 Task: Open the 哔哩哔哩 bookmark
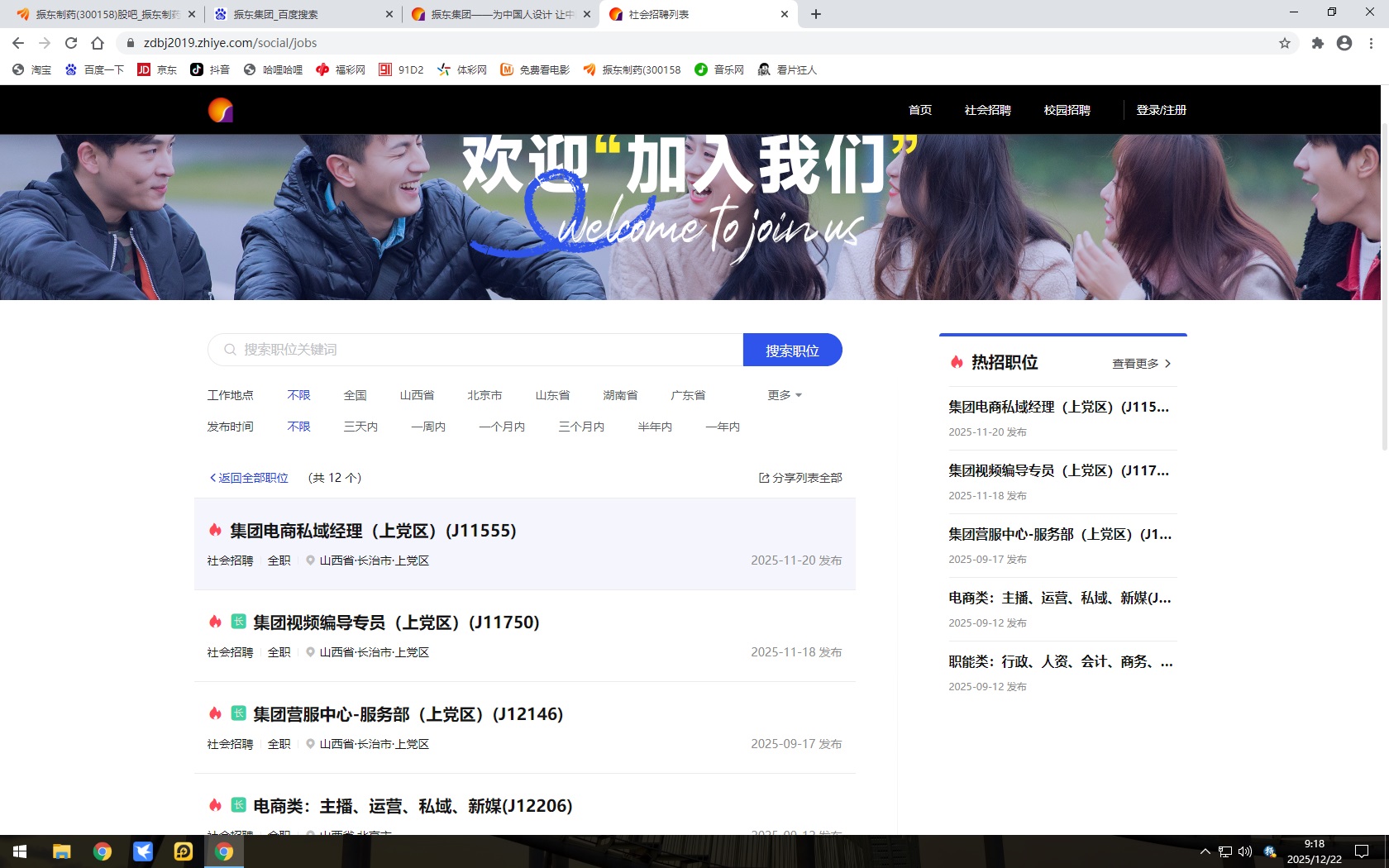coord(273,69)
